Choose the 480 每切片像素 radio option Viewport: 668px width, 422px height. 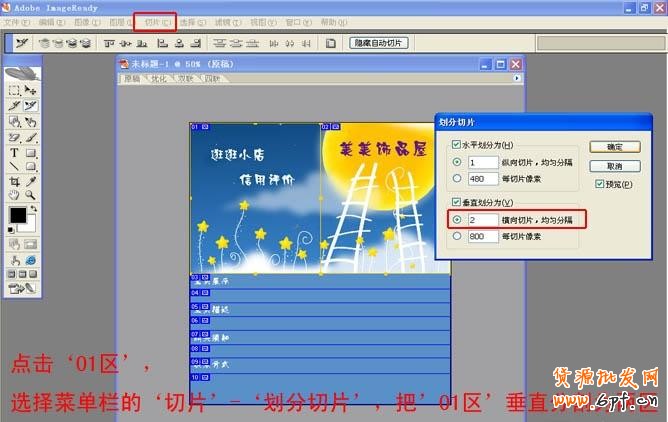[457, 178]
